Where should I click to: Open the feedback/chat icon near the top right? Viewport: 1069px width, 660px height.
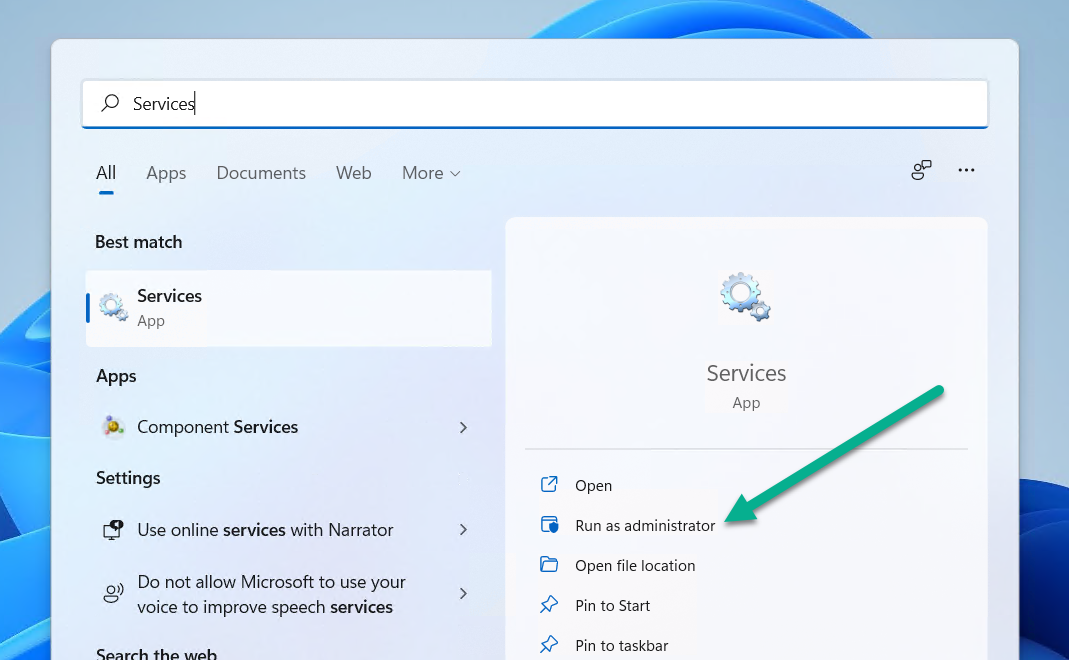click(x=921, y=171)
